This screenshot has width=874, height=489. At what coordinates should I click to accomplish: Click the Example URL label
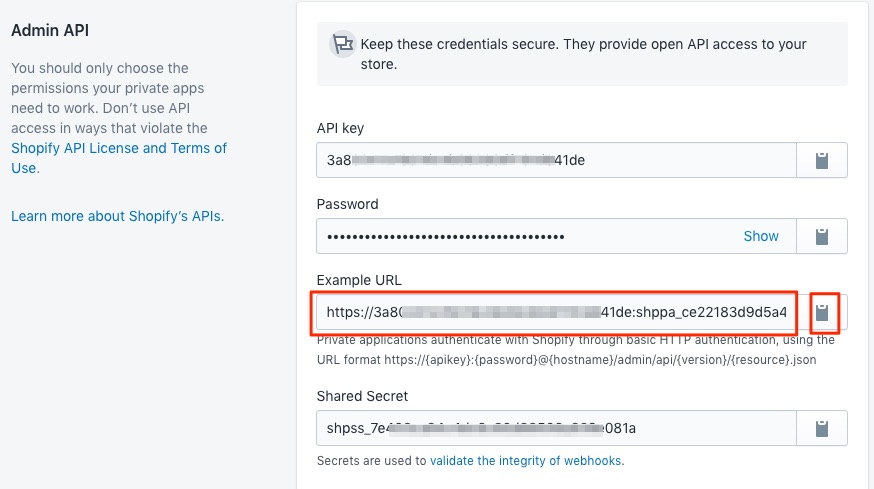358,279
